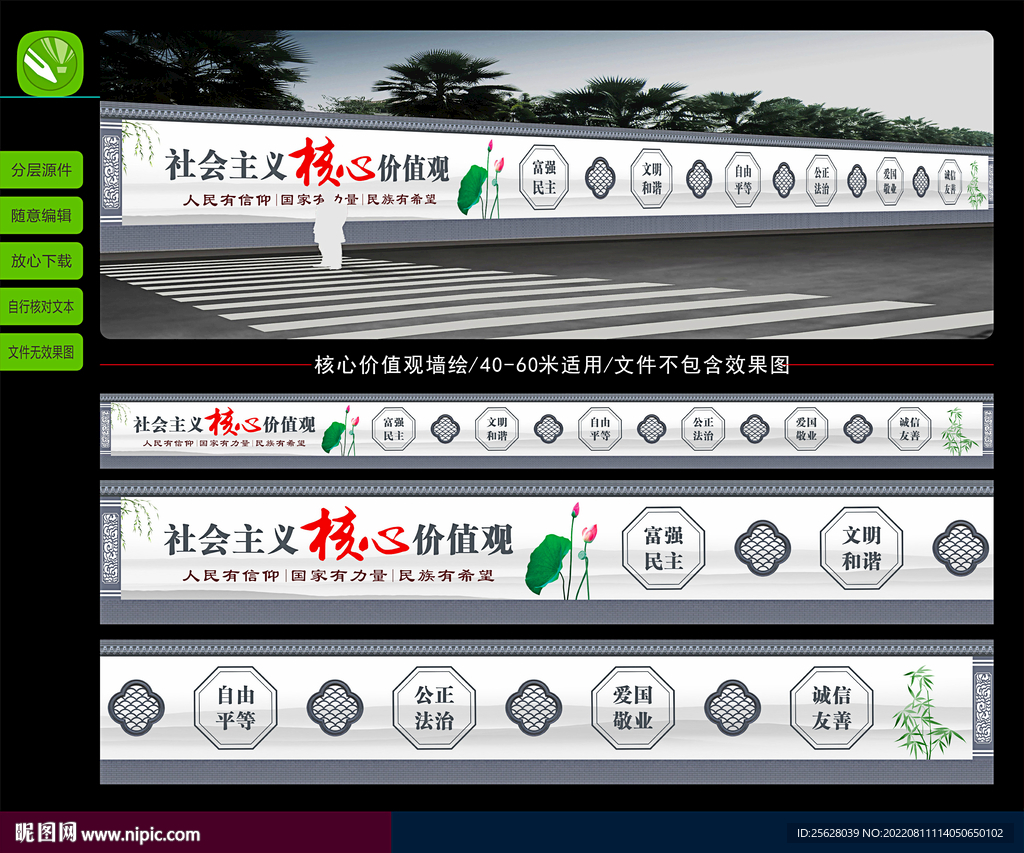Click the 随意编辑 green label

(42, 215)
